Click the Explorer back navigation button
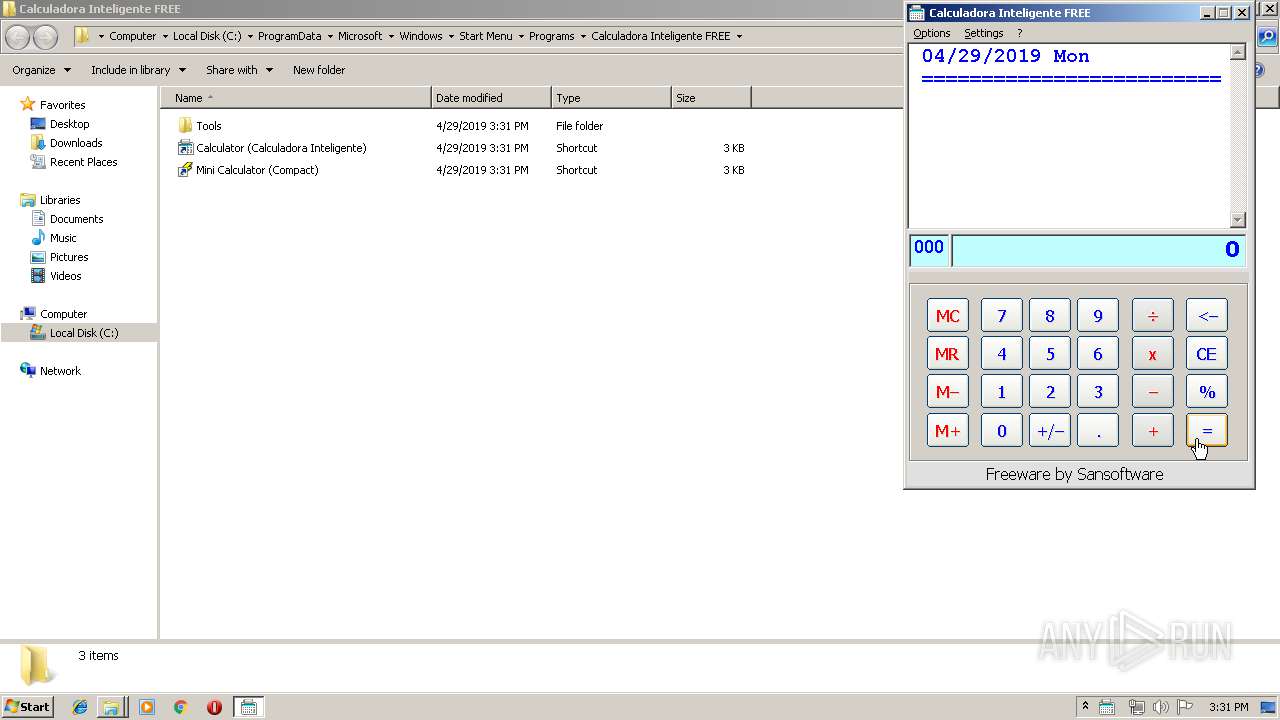 17,37
